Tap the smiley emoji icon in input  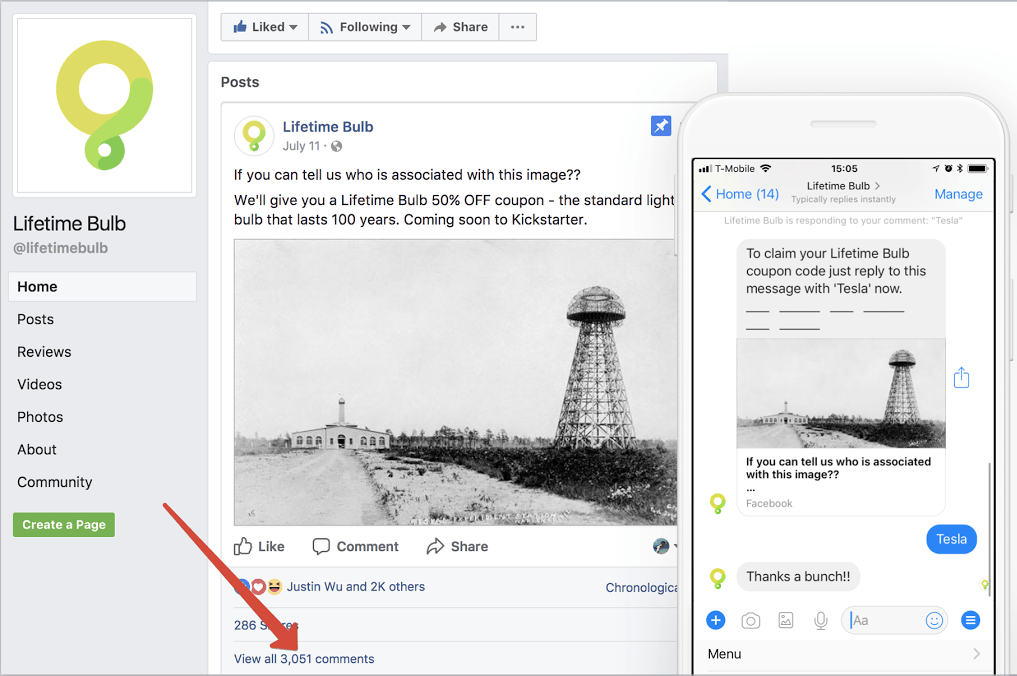pyautogui.click(x=934, y=621)
